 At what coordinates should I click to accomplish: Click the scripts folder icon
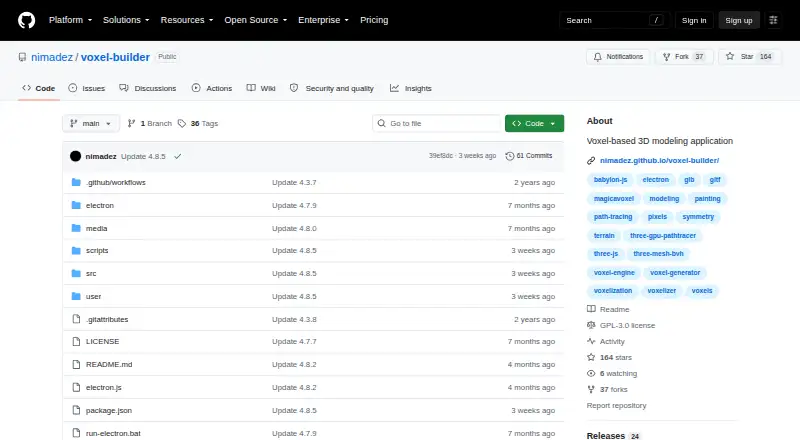tap(76, 251)
